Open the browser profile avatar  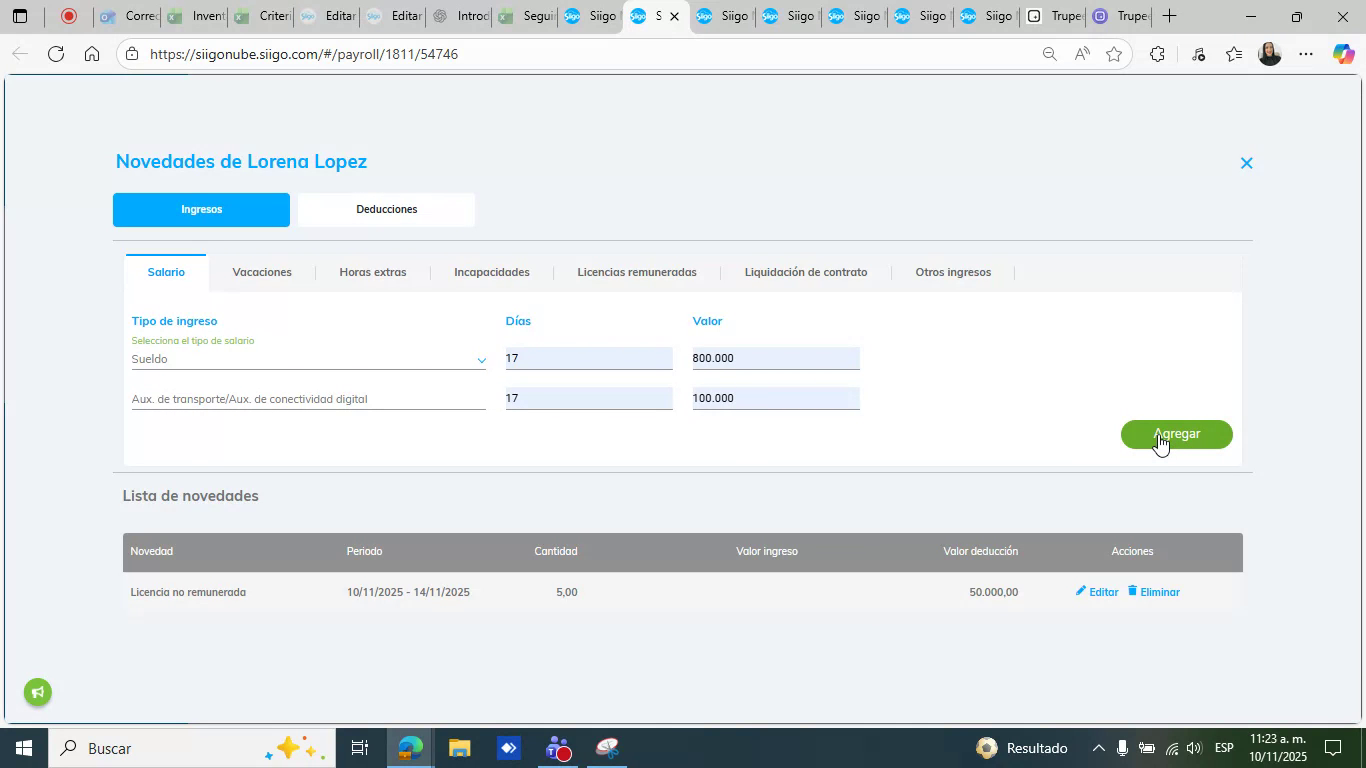coord(1270,54)
